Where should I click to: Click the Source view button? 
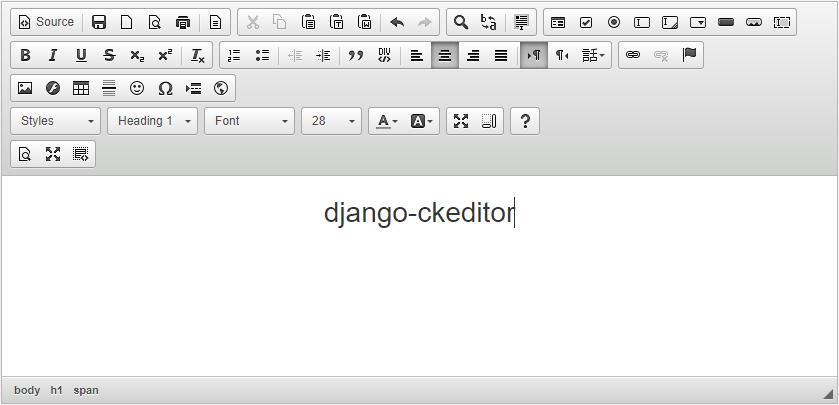46,22
